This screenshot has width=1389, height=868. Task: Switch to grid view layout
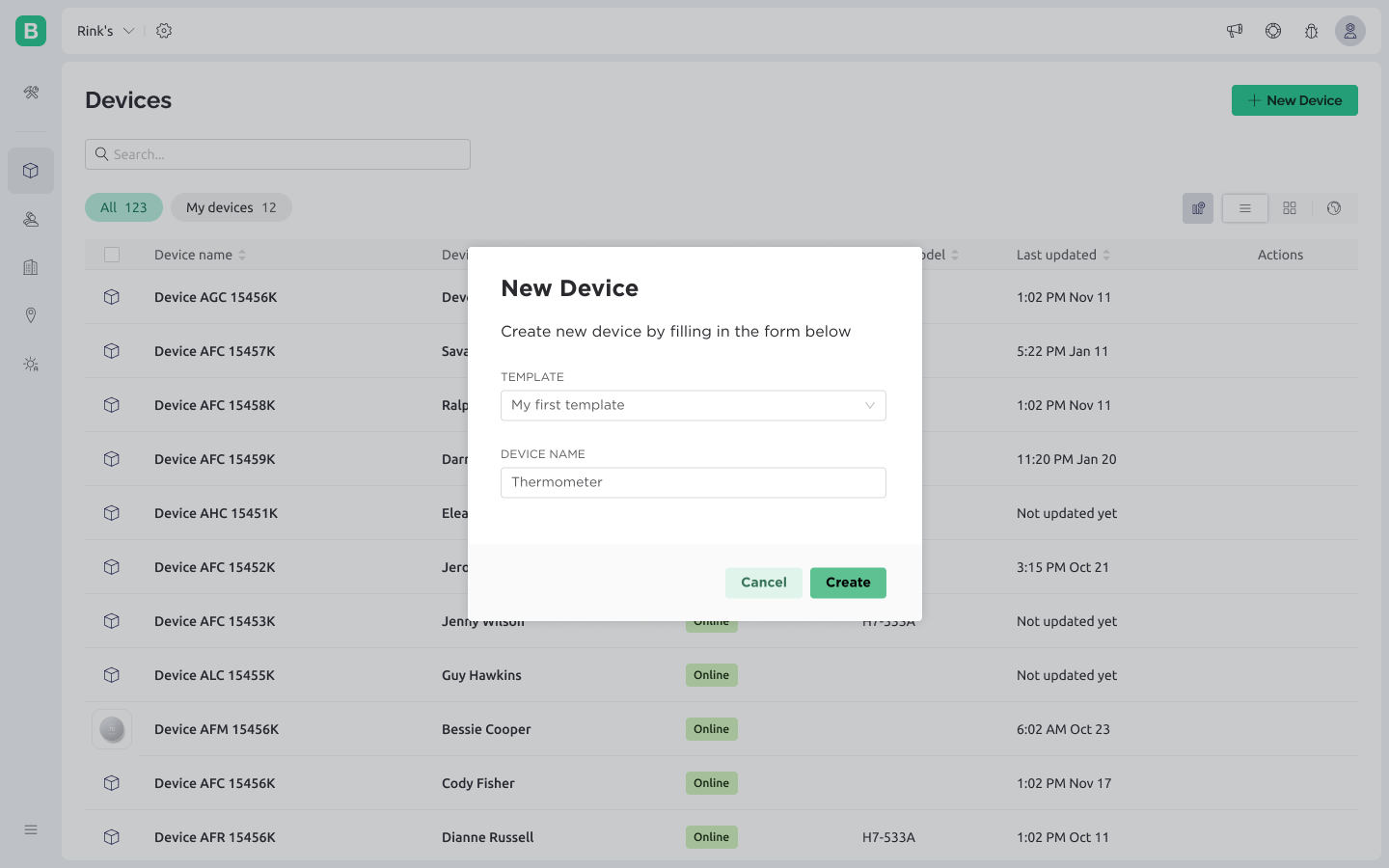pos(1290,208)
